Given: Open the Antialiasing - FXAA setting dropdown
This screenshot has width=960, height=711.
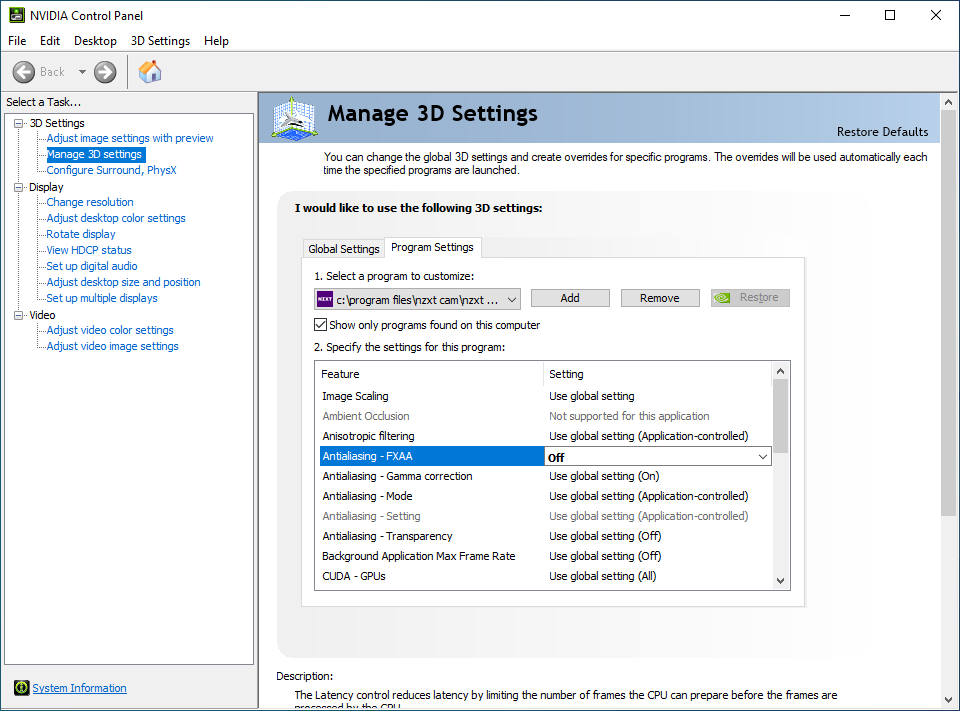Looking at the screenshot, I should tap(763, 457).
